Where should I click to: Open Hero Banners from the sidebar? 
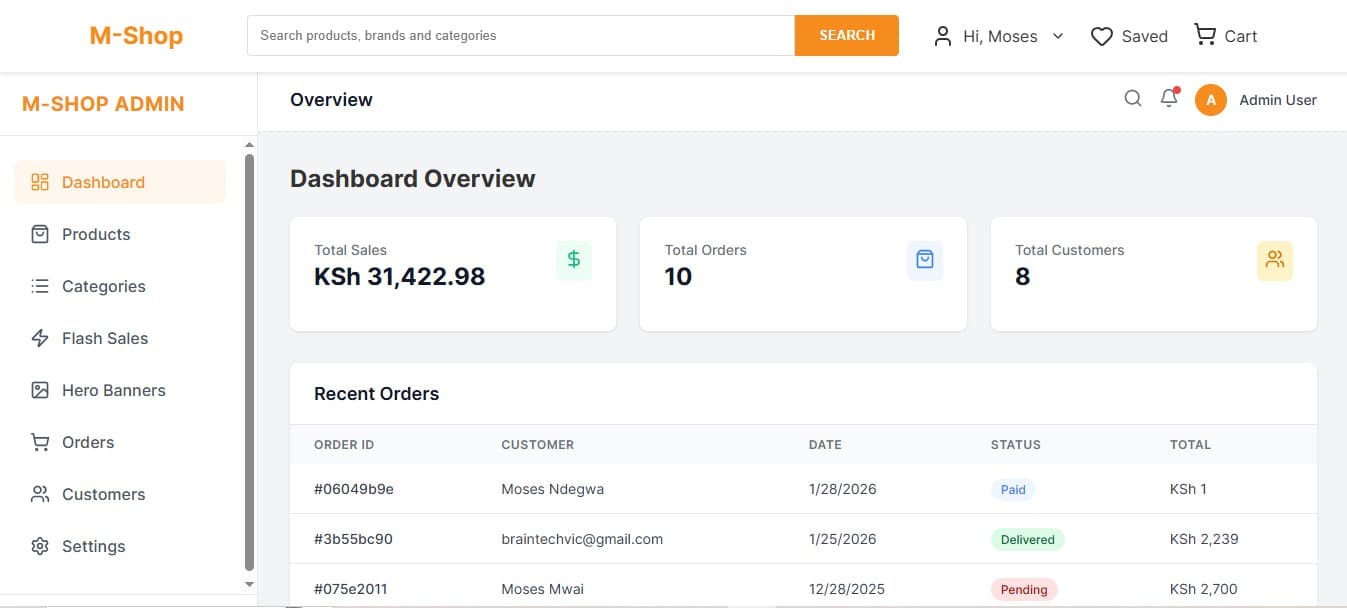point(113,390)
